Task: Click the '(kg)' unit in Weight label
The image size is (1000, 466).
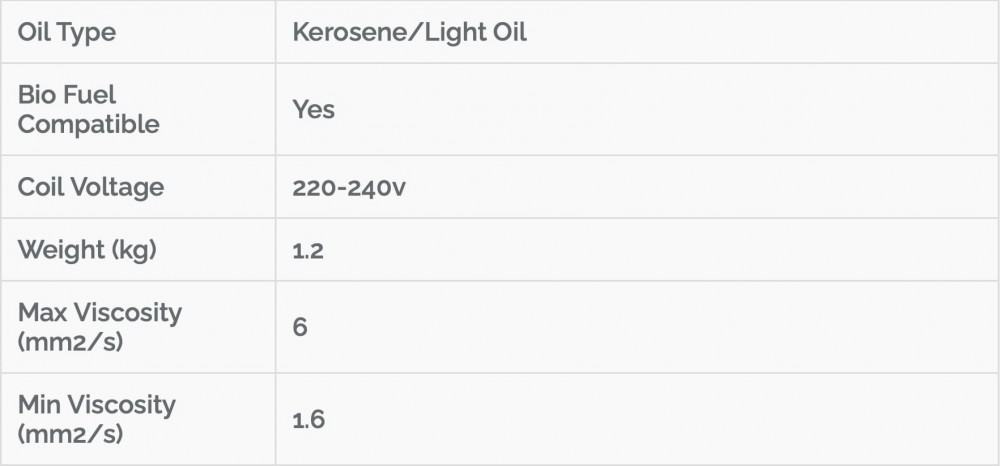Action: click(134, 249)
